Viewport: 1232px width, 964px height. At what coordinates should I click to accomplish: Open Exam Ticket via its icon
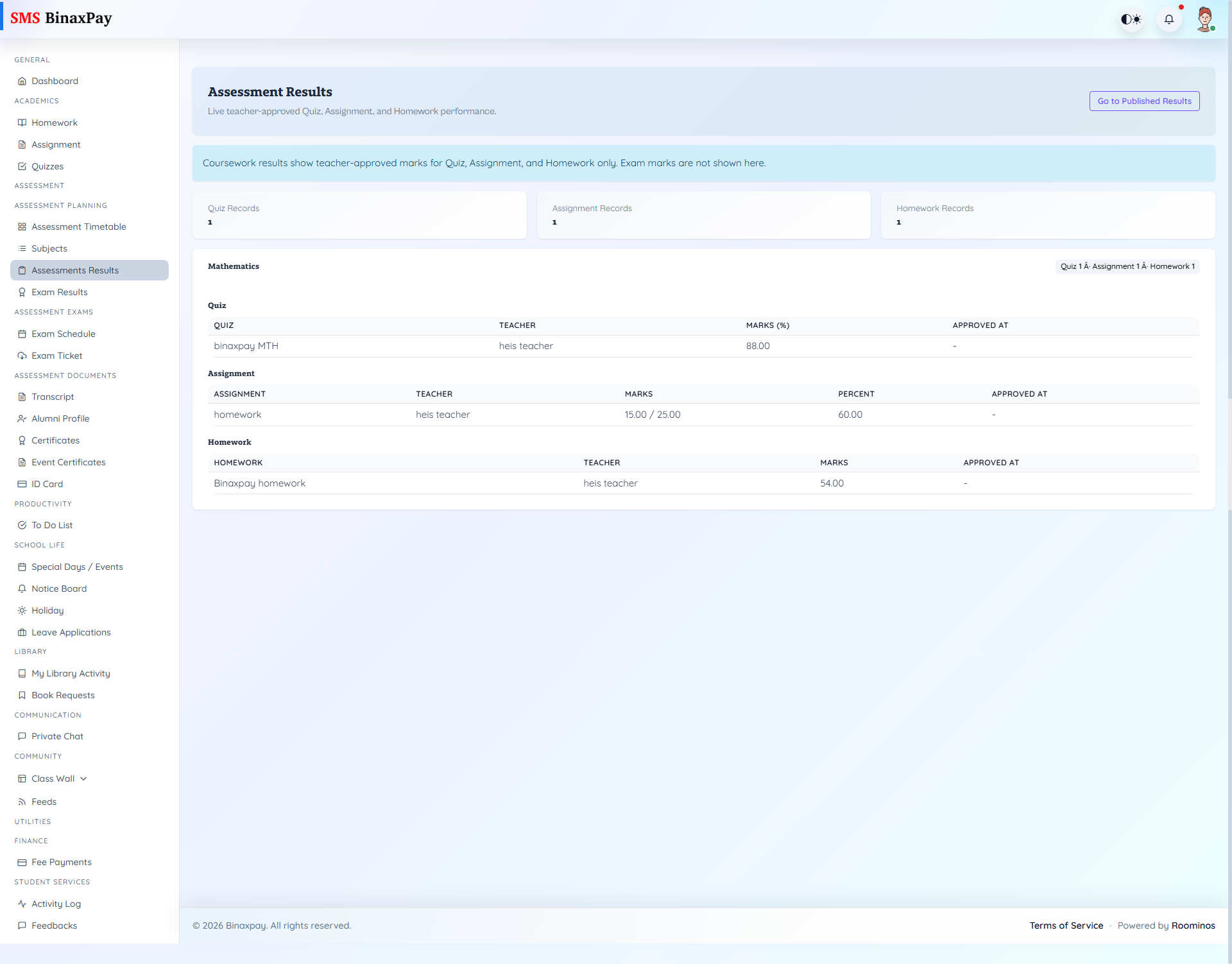[x=22, y=356]
